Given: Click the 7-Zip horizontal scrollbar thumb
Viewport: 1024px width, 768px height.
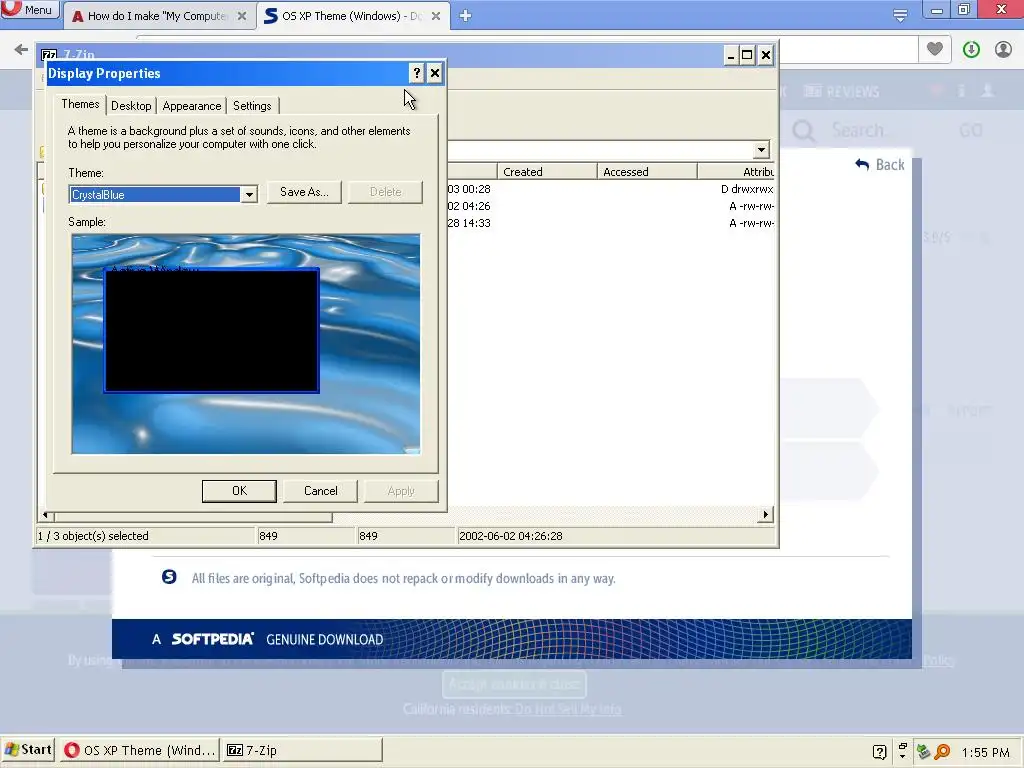Looking at the screenshot, I should [x=193, y=516].
